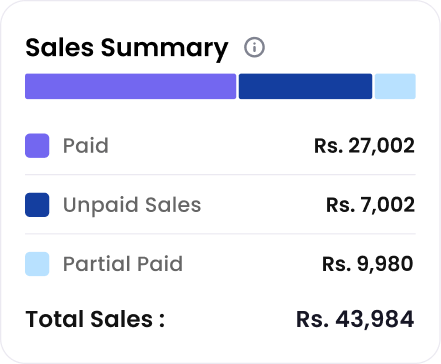The height and width of the screenshot is (364, 441).
Task: Click the divider line below Paid row
Action: tap(220, 174)
